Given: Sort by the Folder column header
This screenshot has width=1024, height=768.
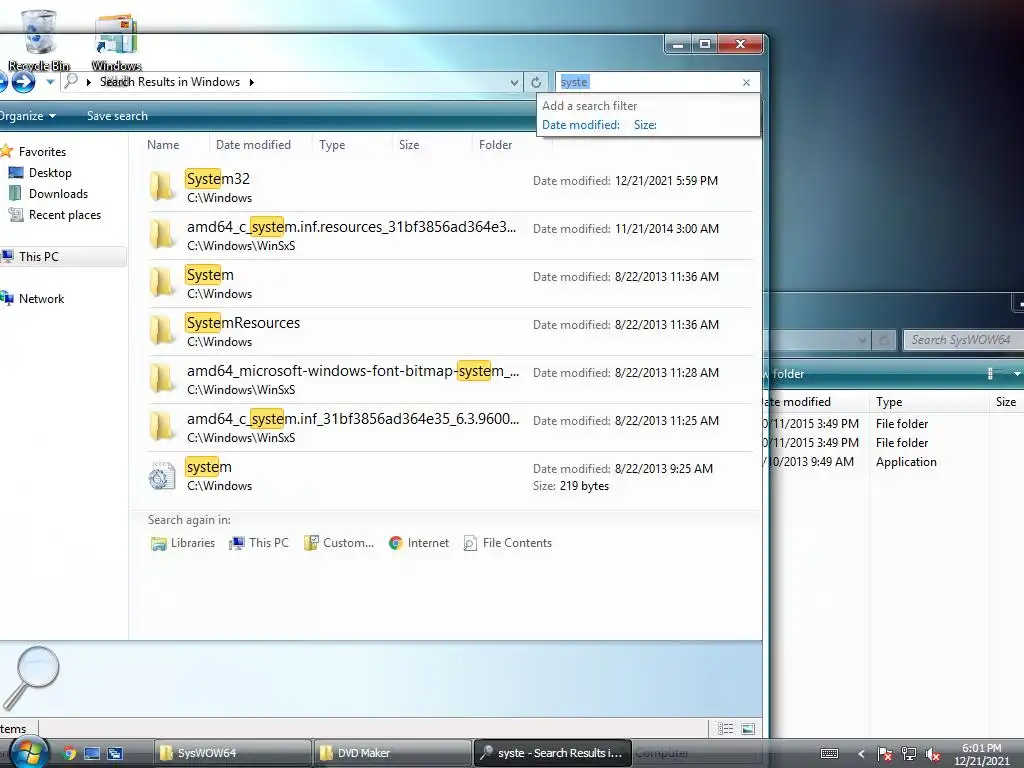Looking at the screenshot, I should tap(495, 145).
